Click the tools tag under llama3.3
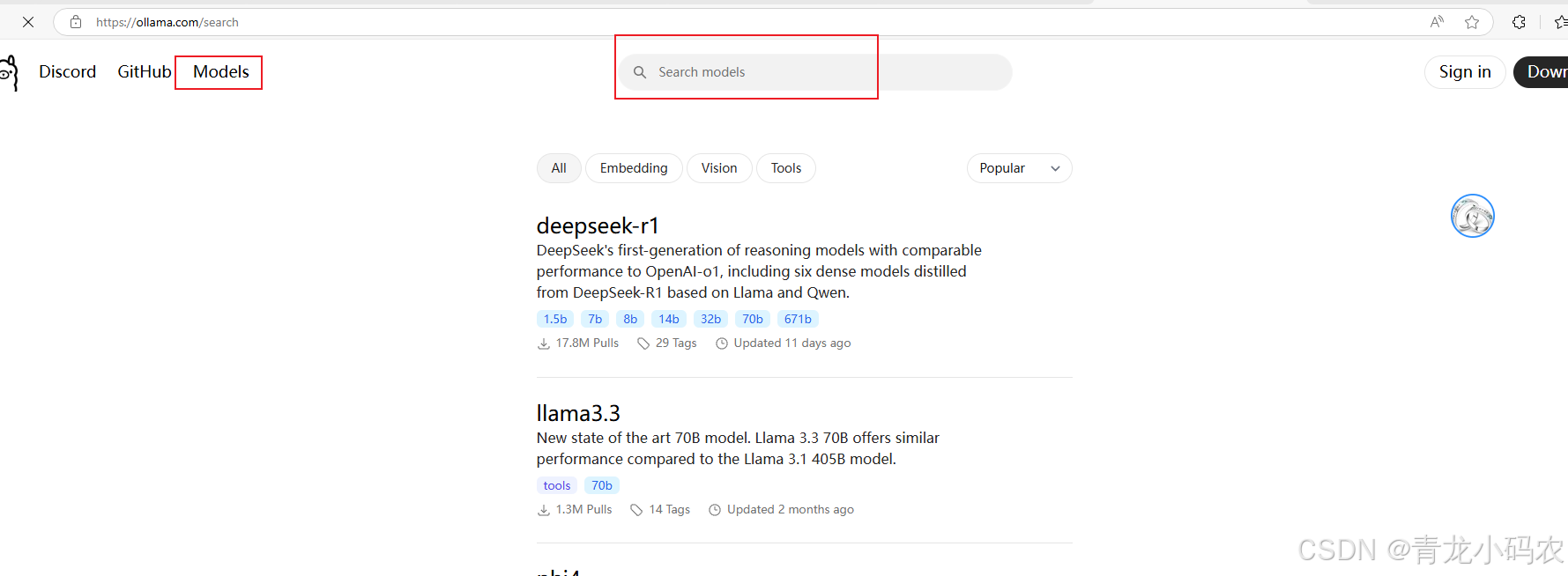 [x=557, y=485]
